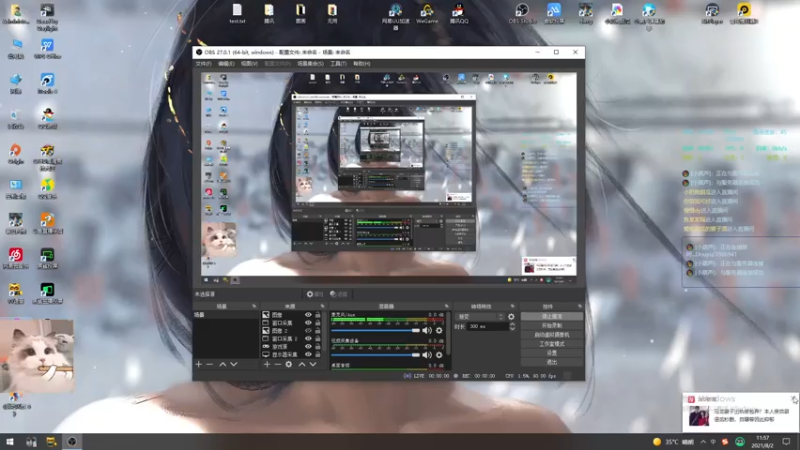Open transition settings gear beside 渐变
The height and width of the screenshot is (450, 800).
tap(511, 317)
